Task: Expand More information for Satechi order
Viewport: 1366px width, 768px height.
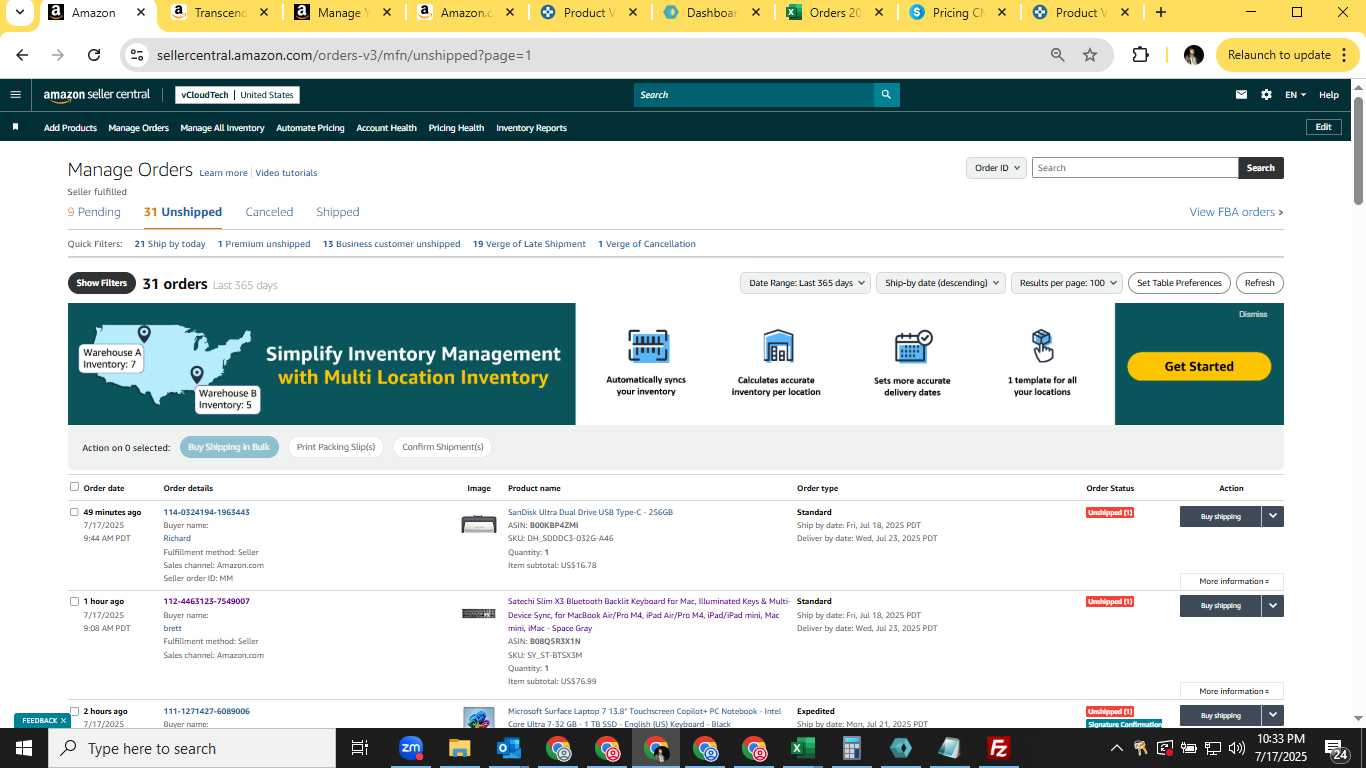Action: [1233, 691]
